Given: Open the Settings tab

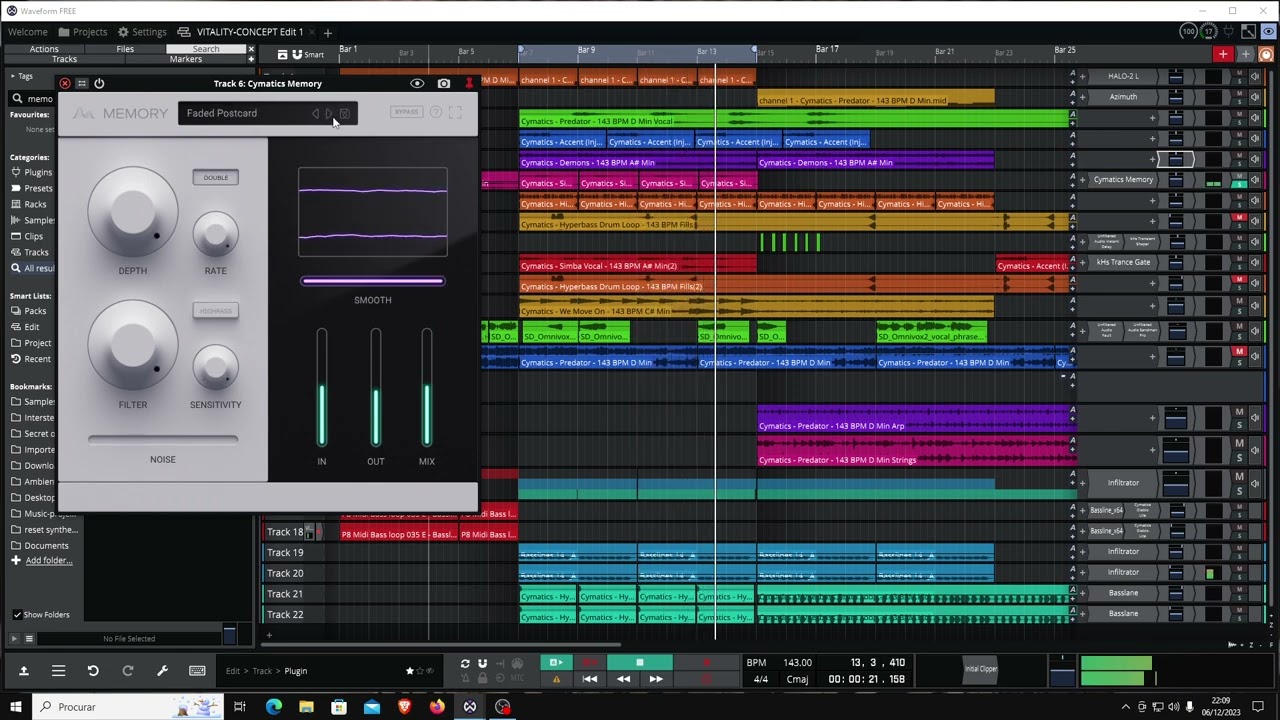Looking at the screenshot, I should (x=142, y=32).
